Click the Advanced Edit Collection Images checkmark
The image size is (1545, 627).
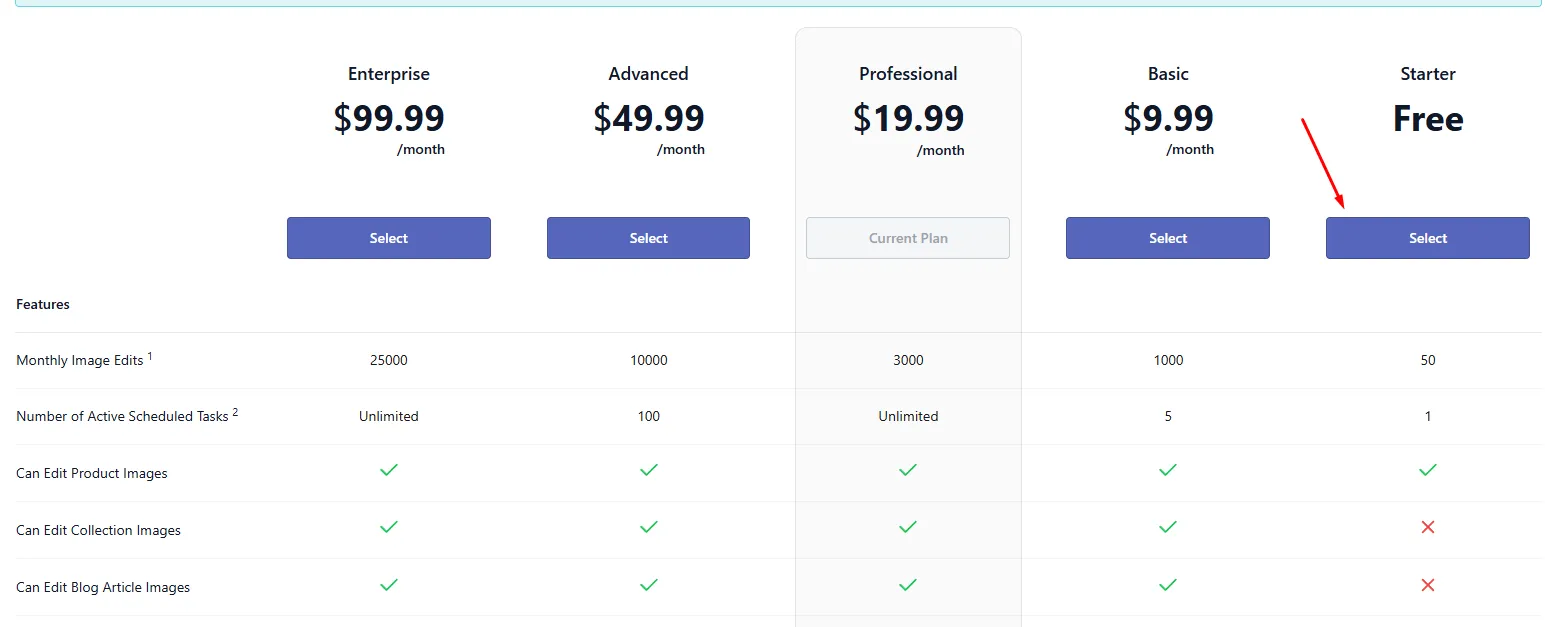point(649,527)
